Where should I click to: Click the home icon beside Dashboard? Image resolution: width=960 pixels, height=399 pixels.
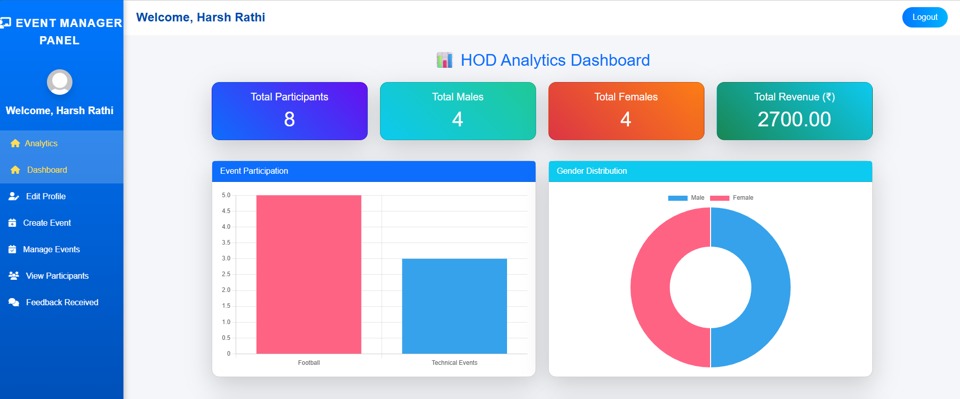(15, 170)
